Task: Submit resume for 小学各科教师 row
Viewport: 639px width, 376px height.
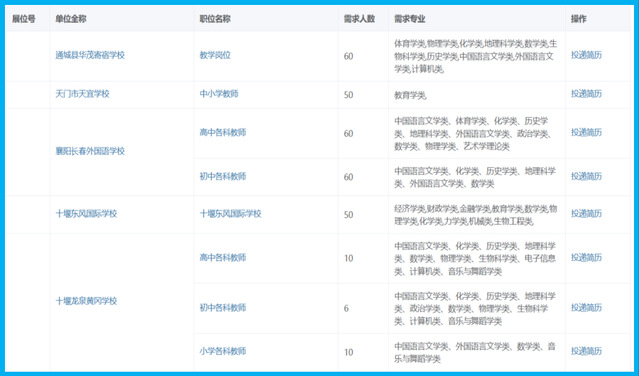Action: (586, 351)
